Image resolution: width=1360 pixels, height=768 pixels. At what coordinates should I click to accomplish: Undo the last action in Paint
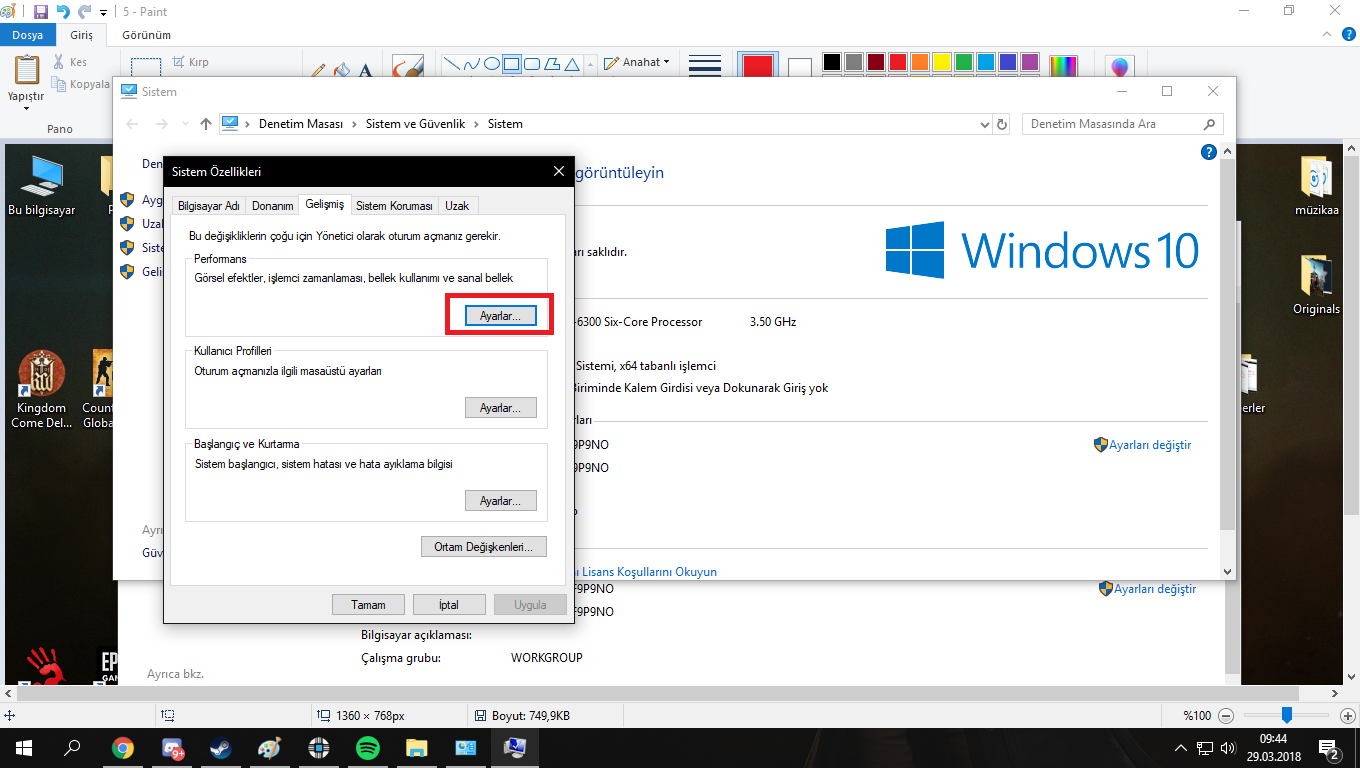pyautogui.click(x=63, y=12)
